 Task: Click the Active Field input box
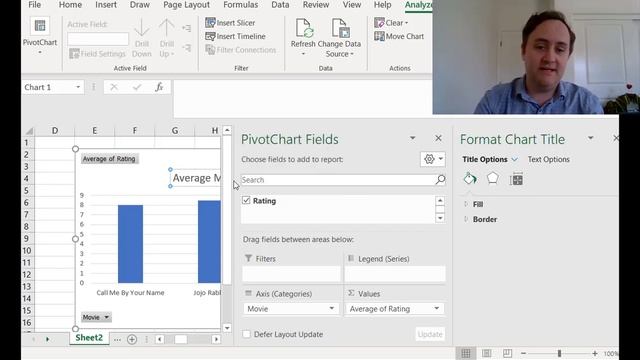coord(98,39)
